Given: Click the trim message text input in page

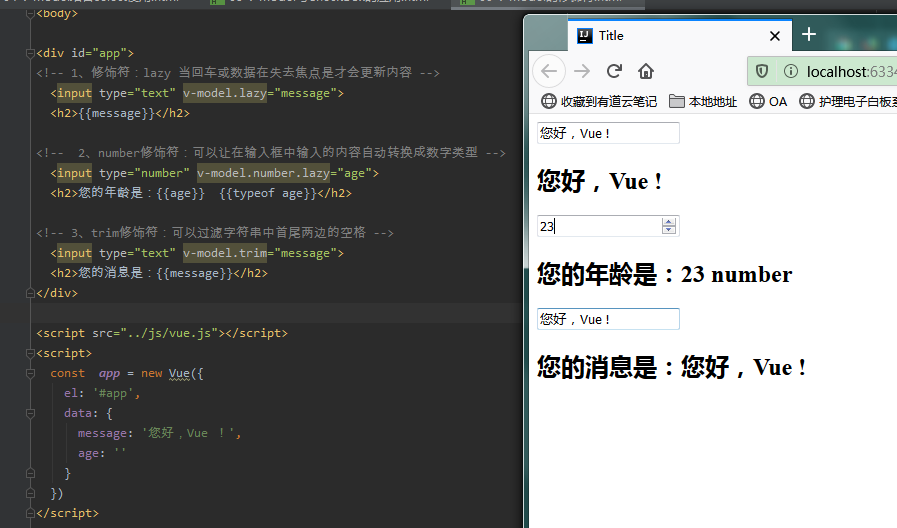Looking at the screenshot, I should 608,319.
